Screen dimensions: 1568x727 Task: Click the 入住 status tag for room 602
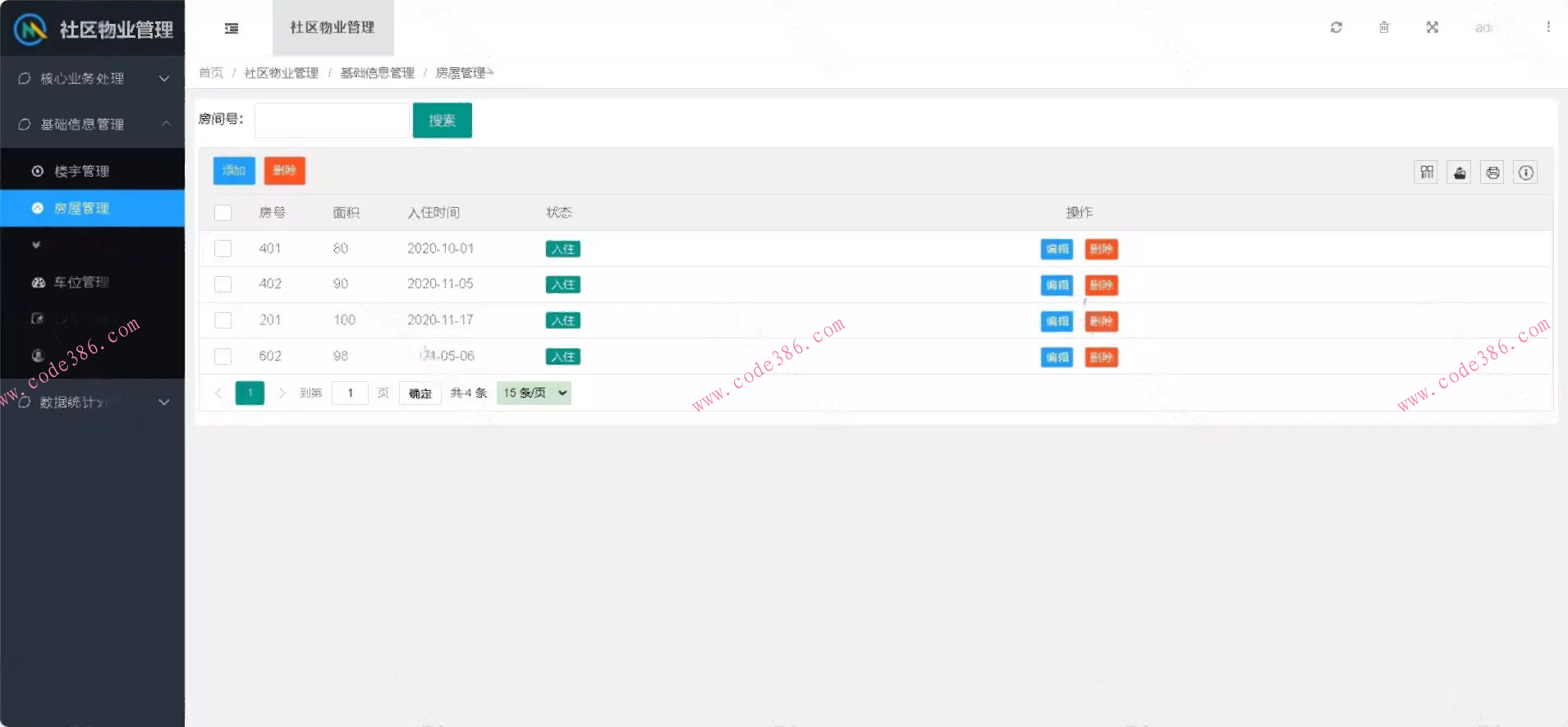tap(563, 357)
